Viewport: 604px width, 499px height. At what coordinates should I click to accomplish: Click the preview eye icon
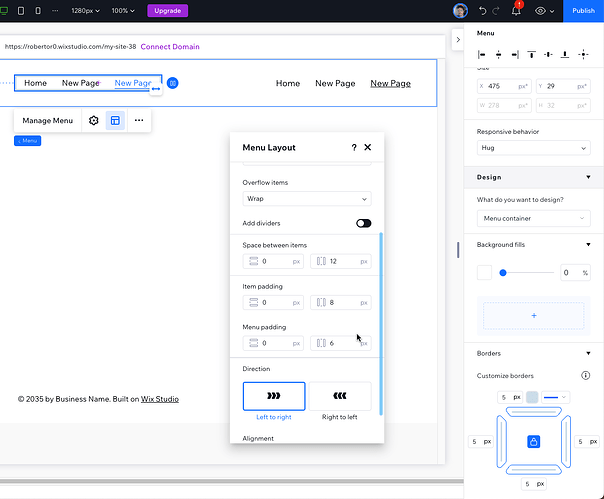point(540,11)
